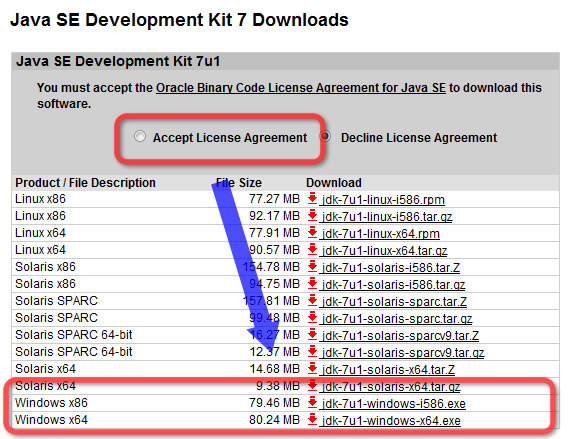Download jdk-7u1-solaris-i586.tar.gz
This screenshot has height=439, width=574.
tap(394, 284)
